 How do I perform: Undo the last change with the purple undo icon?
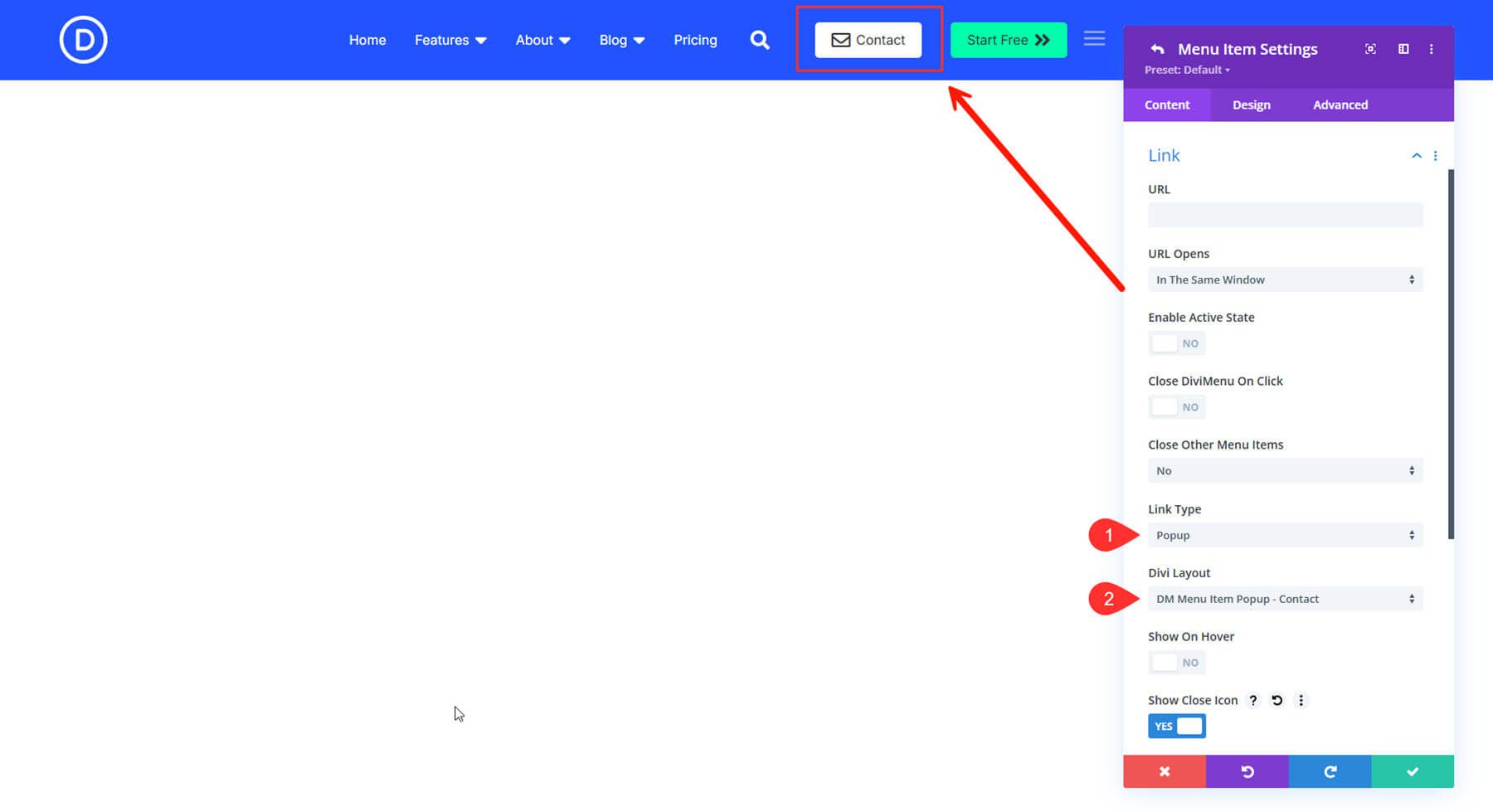(1247, 771)
